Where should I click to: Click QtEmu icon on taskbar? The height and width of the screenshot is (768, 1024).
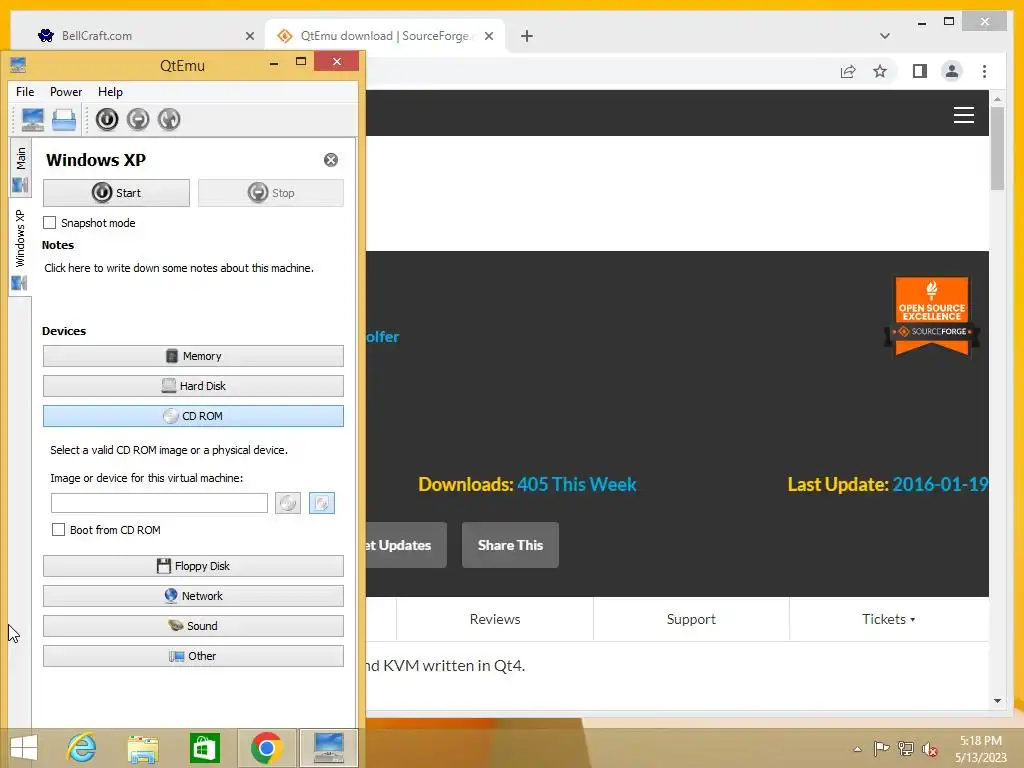tap(328, 748)
